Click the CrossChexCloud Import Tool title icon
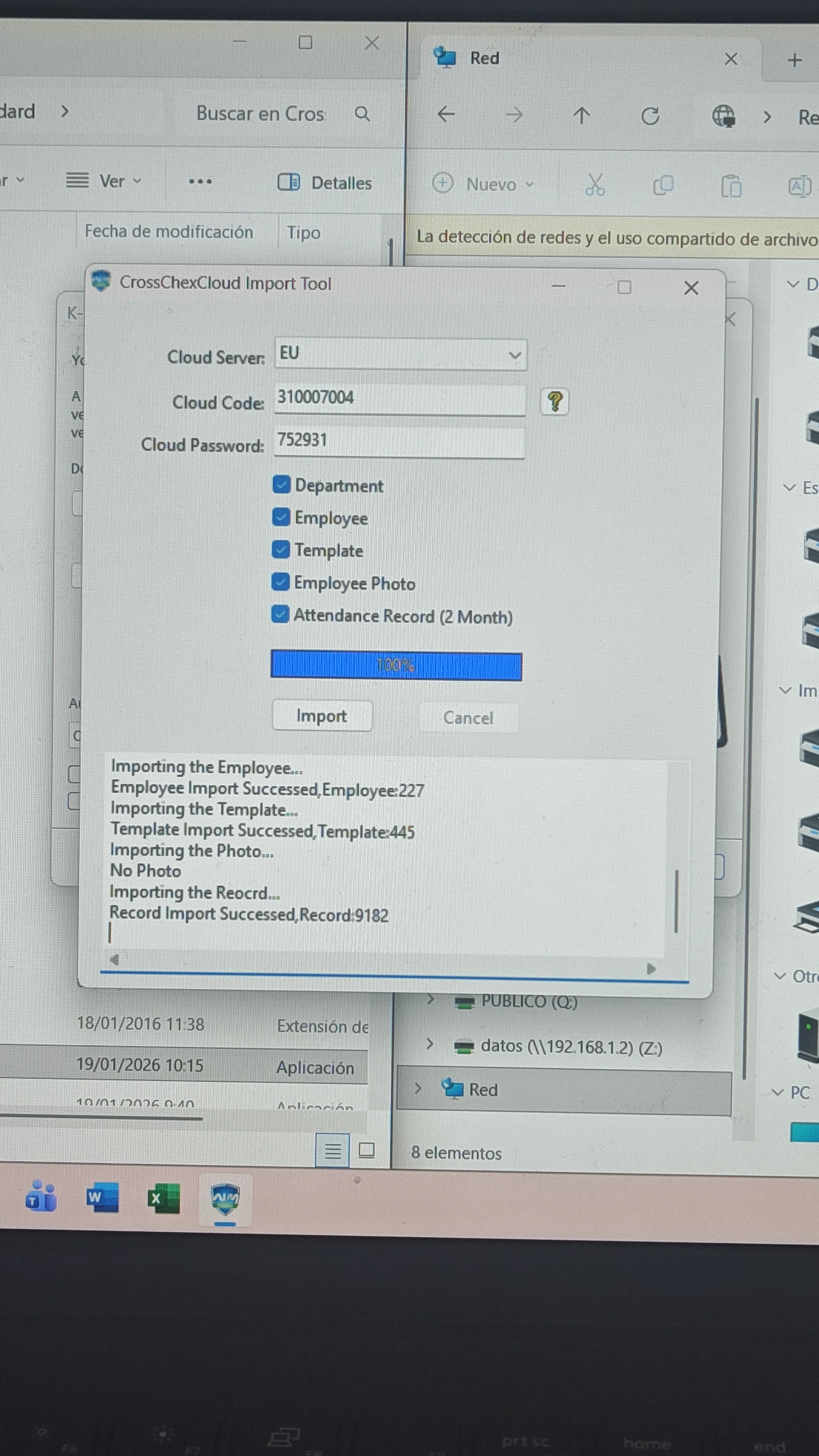 [x=101, y=281]
